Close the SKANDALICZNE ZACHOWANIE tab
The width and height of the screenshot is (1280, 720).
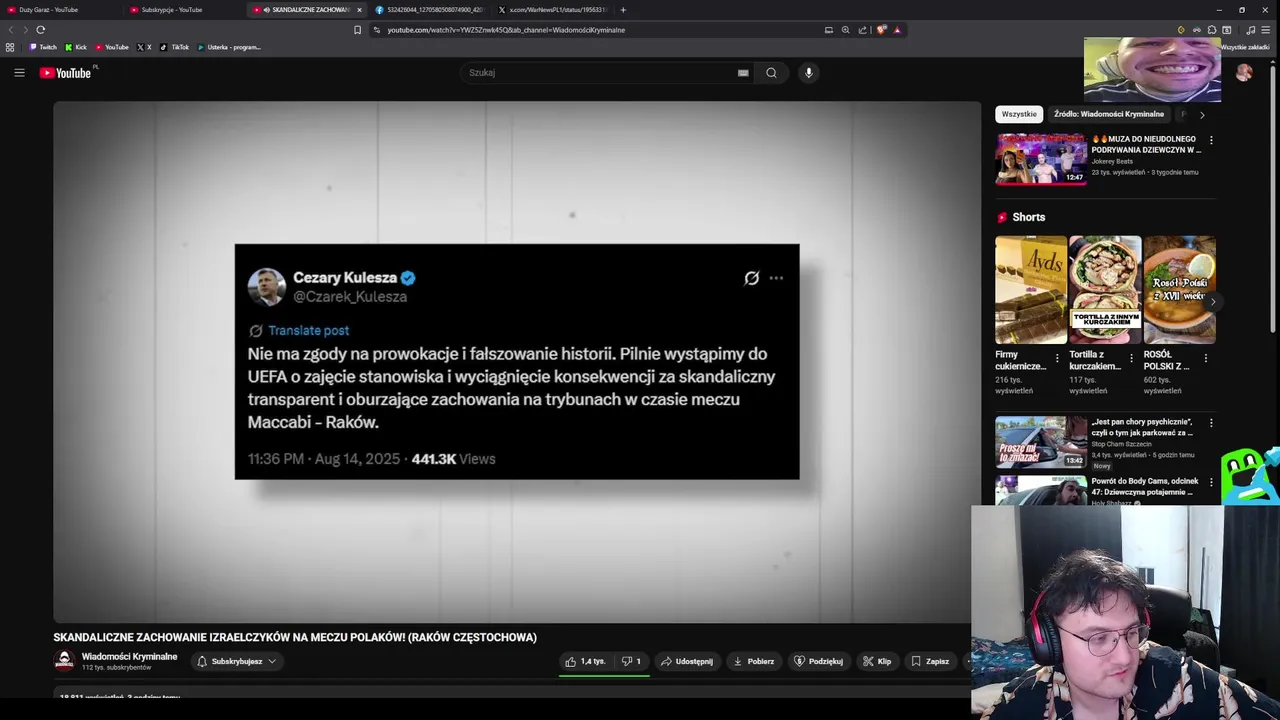coord(359,10)
